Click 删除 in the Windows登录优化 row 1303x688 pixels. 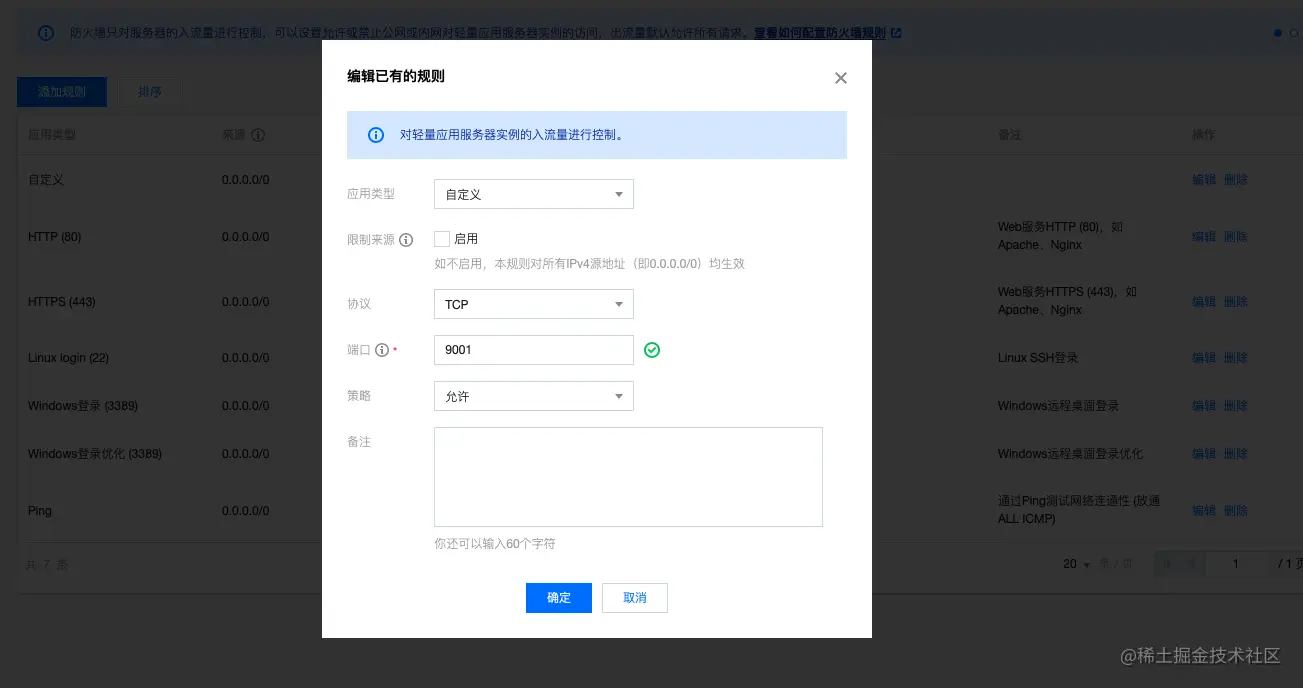1236,454
